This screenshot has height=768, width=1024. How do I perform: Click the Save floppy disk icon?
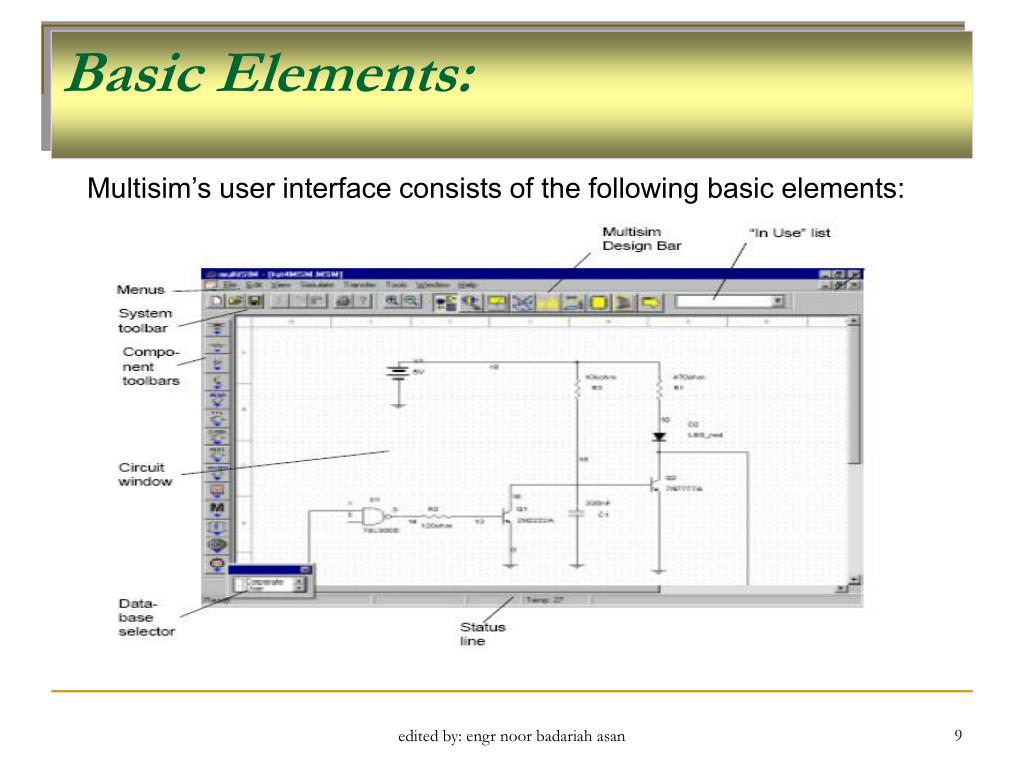click(253, 301)
